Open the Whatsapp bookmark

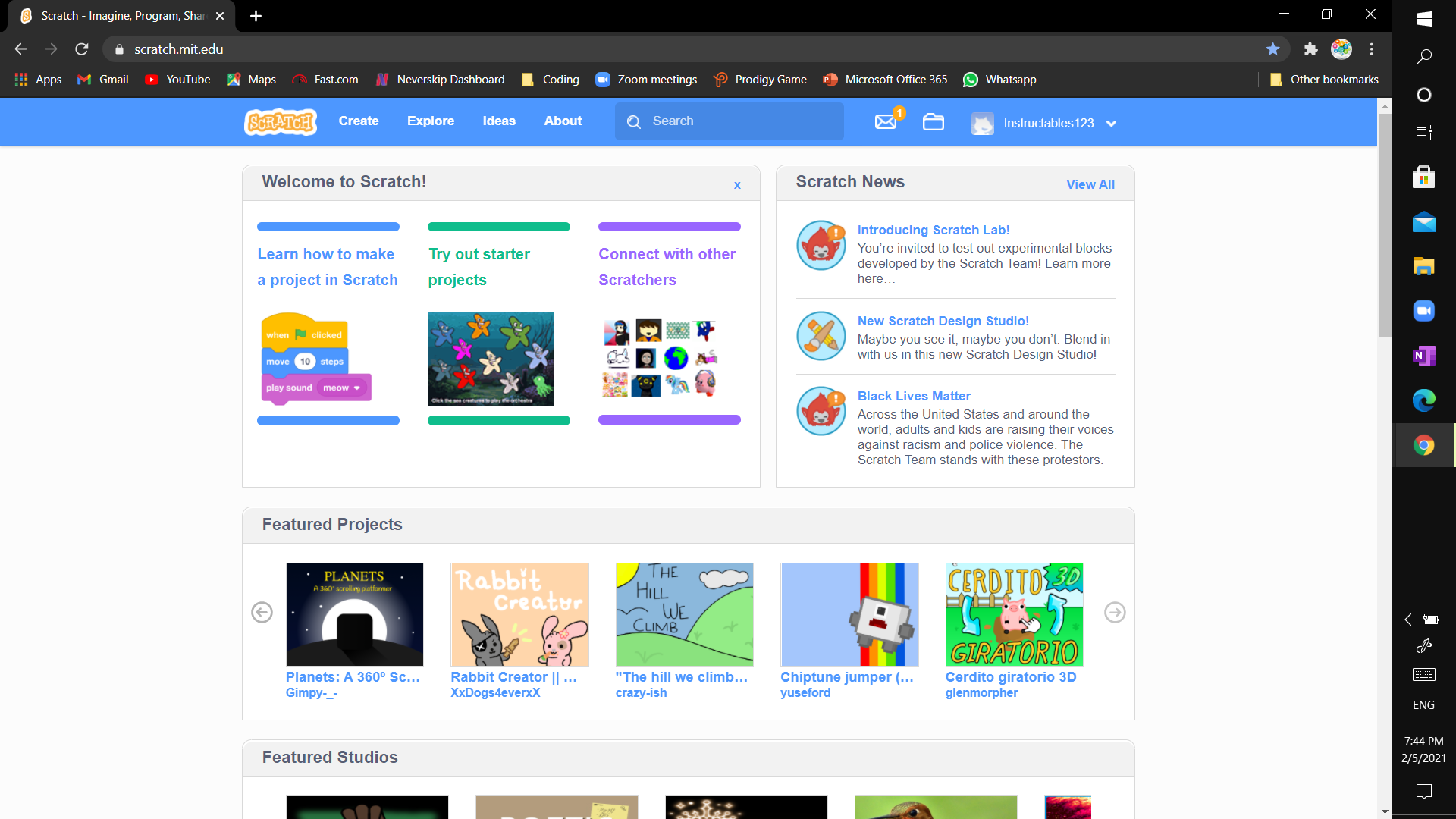[999, 79]
